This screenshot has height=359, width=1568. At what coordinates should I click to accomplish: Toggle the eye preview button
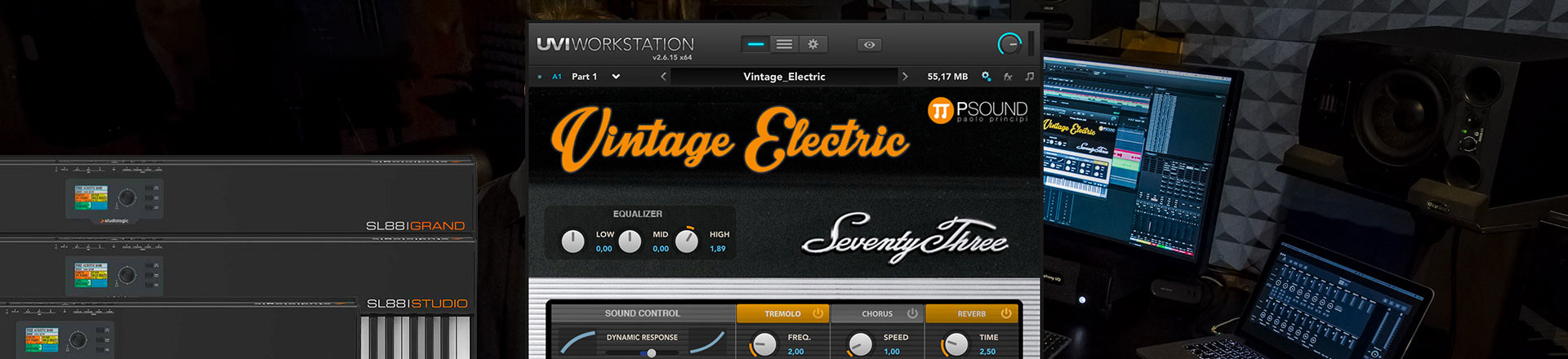click(x=869, y=45)
